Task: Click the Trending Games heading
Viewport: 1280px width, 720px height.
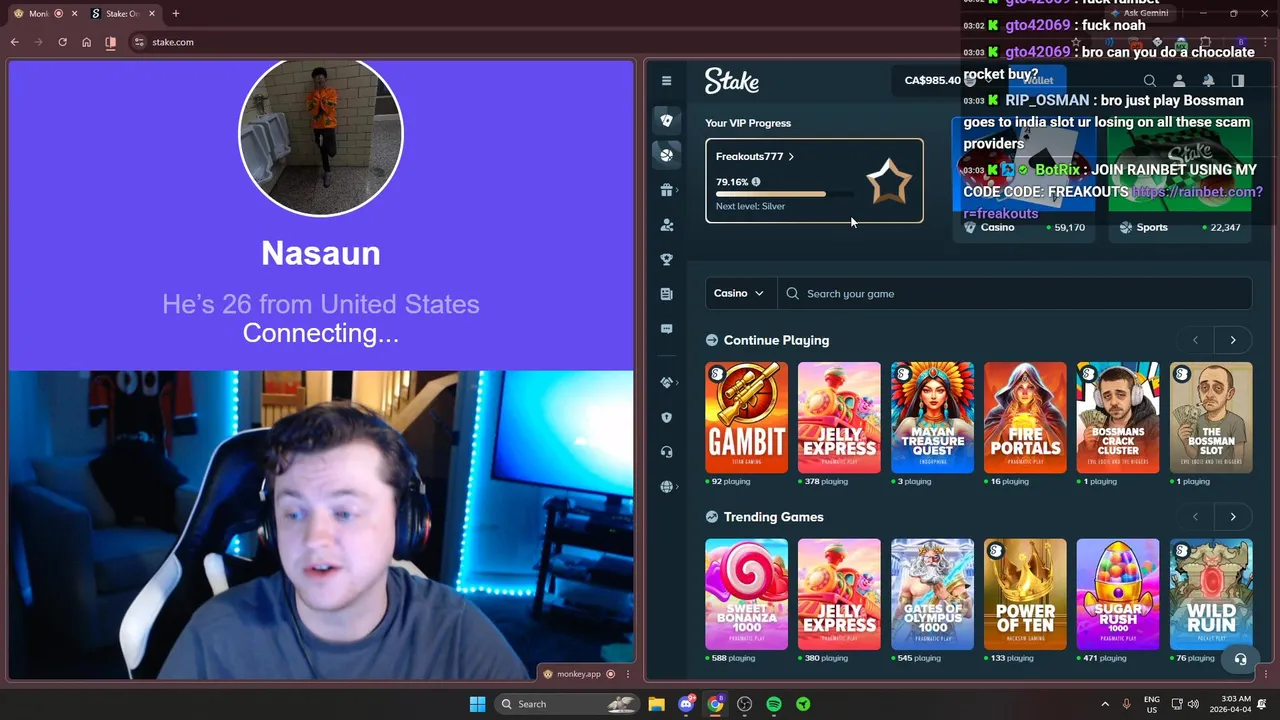Action: pos(774,517)
